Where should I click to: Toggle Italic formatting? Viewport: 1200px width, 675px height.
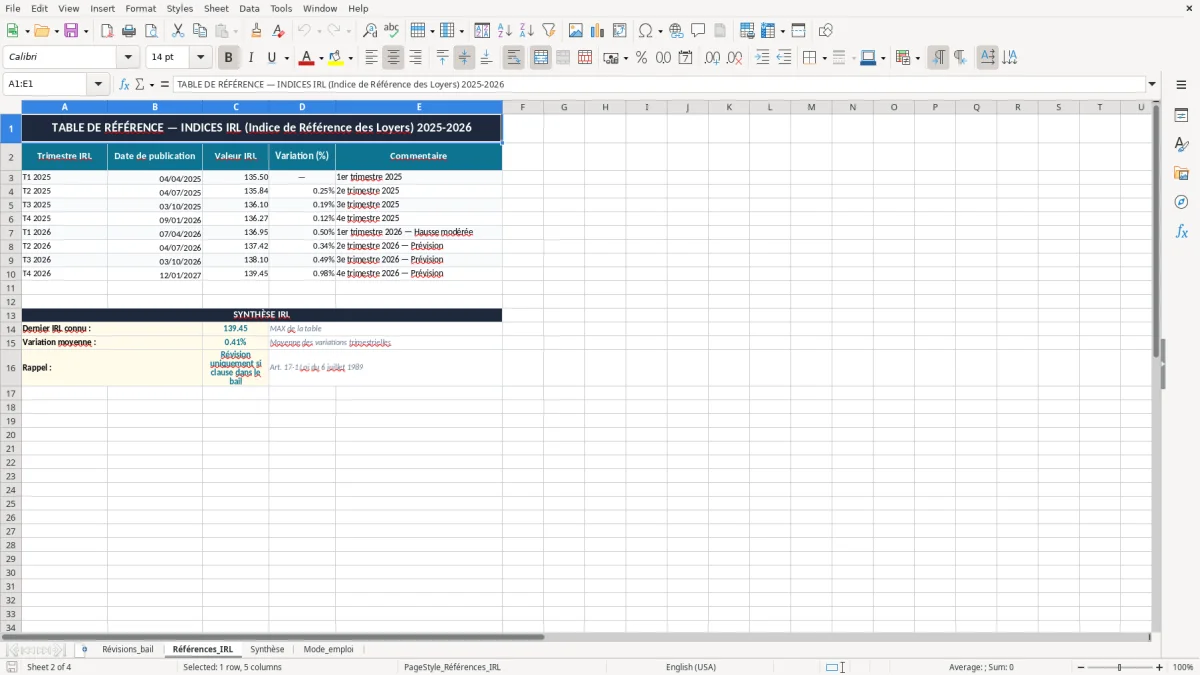click(x=250, y=58)
